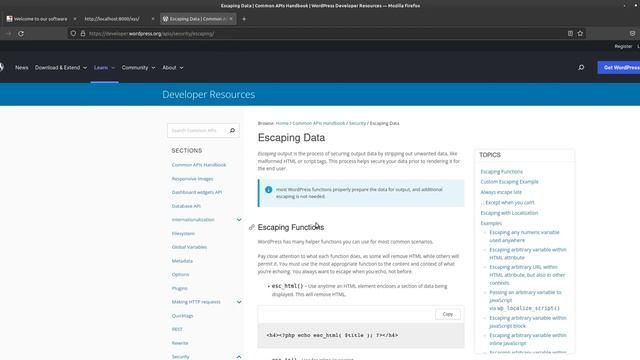Screen dimensions: 640x360
Task: Open Options sidebar link
Action: coord(180,274)
